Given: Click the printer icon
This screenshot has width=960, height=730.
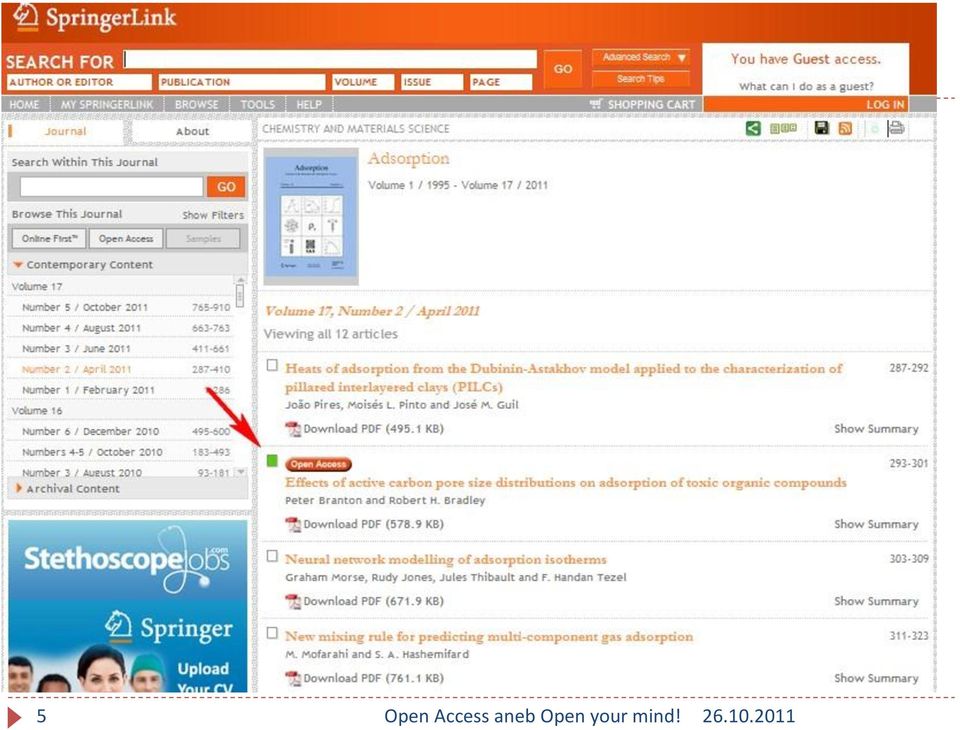Looking at the screenshot, I should click(896, 128).
